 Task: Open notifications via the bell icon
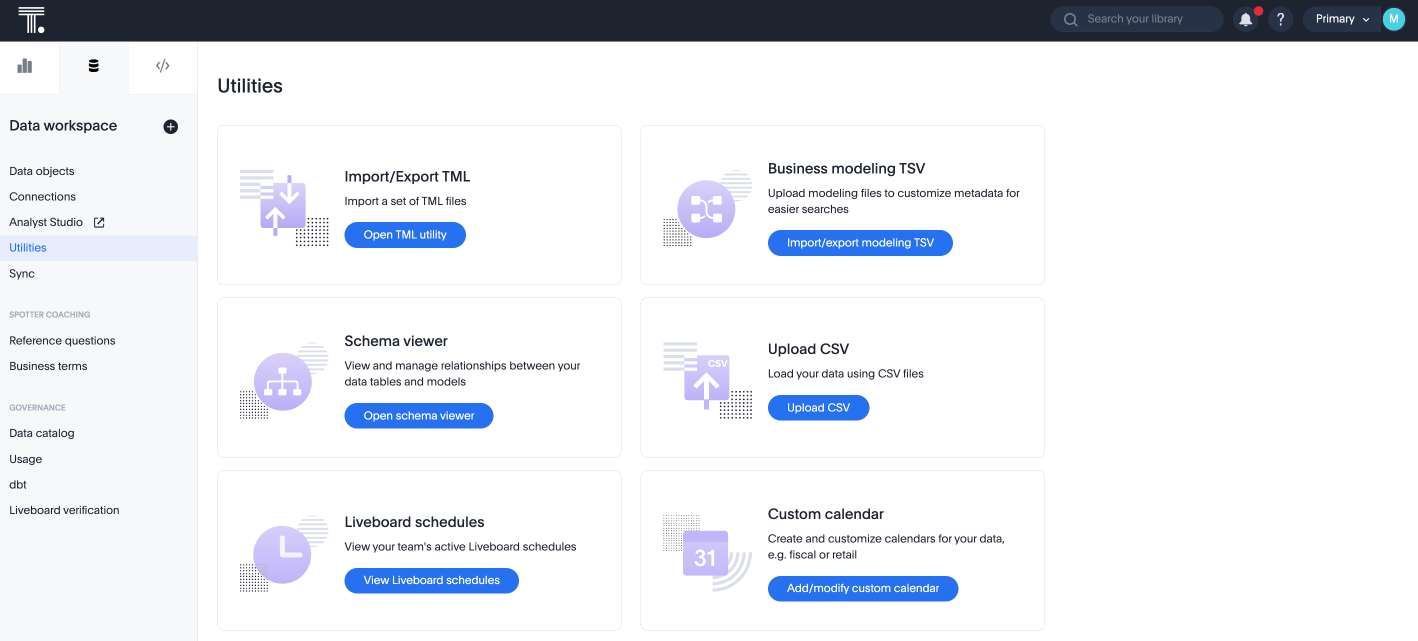pos(1245,19)
